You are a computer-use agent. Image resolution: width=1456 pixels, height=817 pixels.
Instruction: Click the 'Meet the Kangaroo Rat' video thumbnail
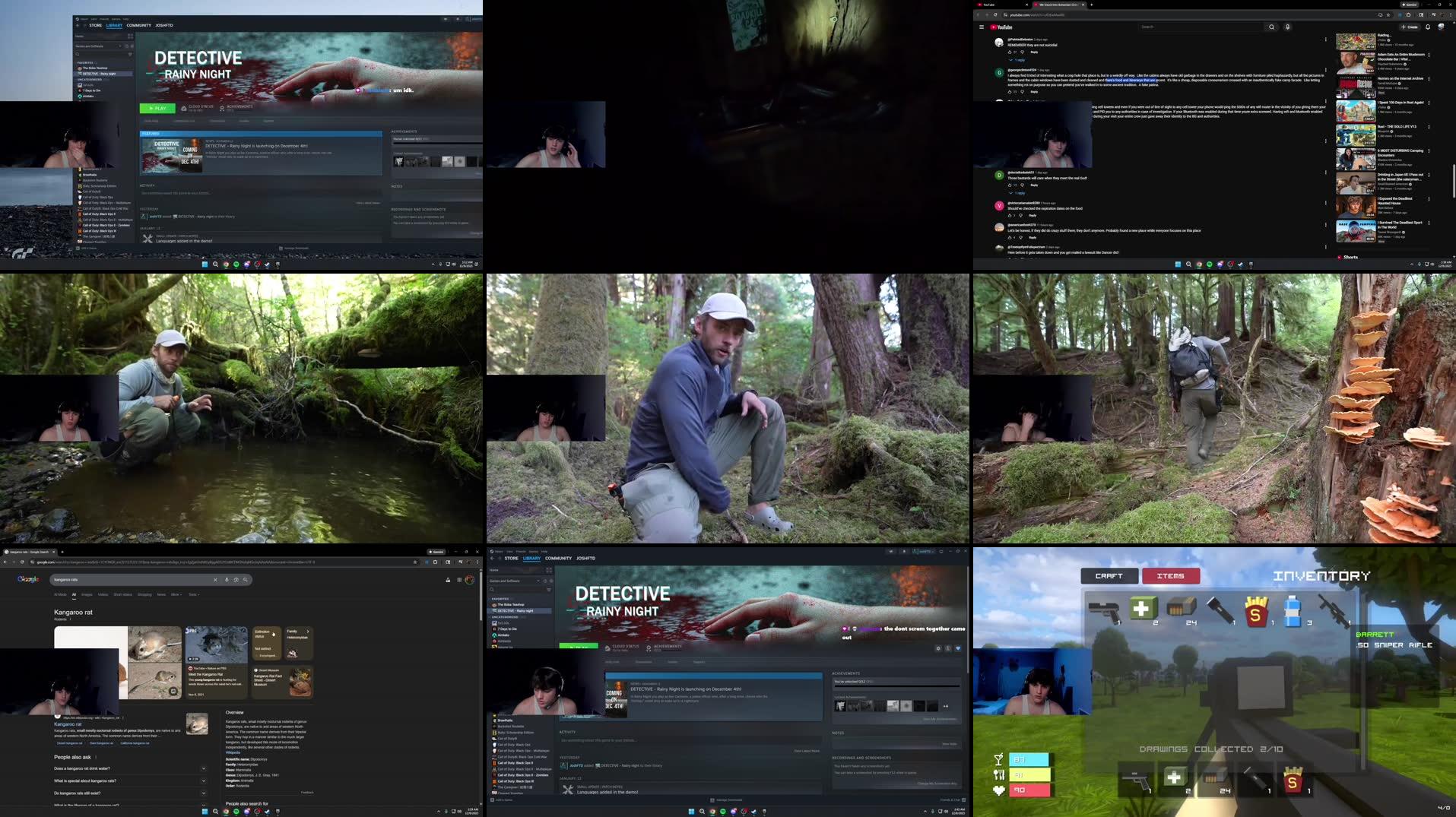point(216,646)
